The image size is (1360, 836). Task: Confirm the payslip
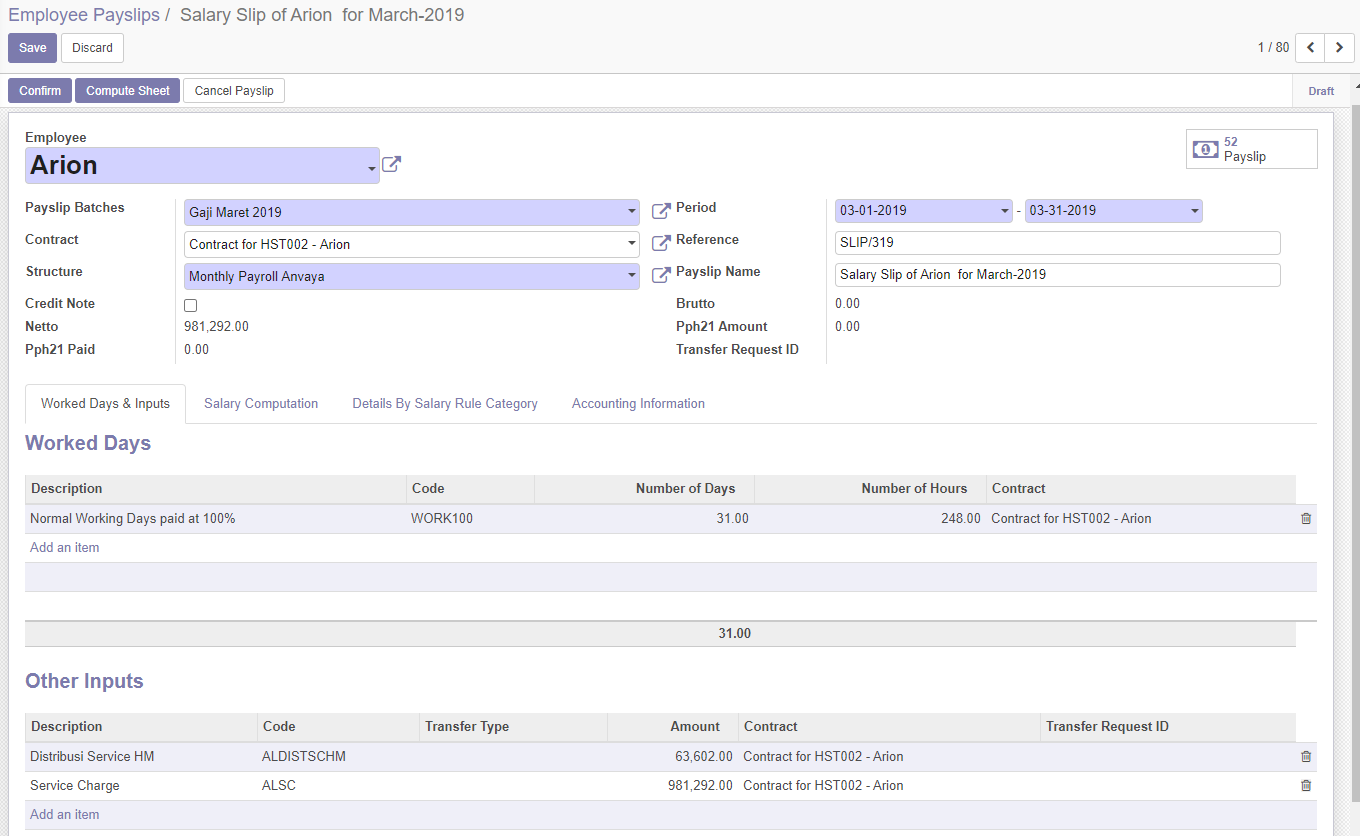40,91
